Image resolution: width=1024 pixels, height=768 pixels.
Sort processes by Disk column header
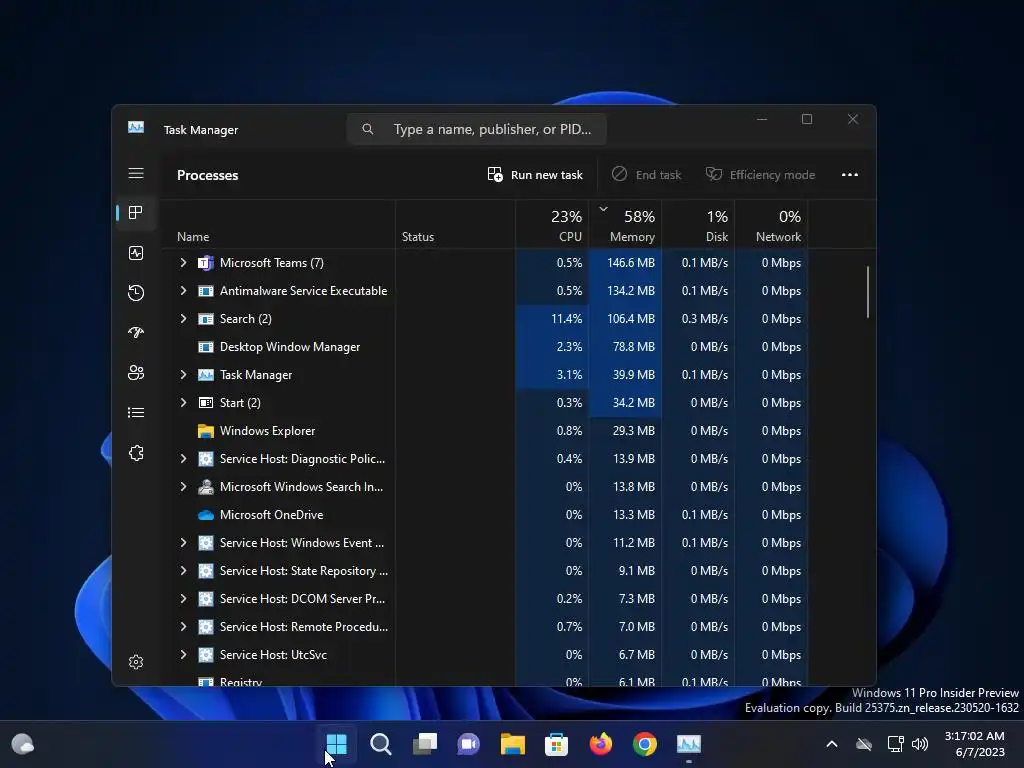(698, 225)
